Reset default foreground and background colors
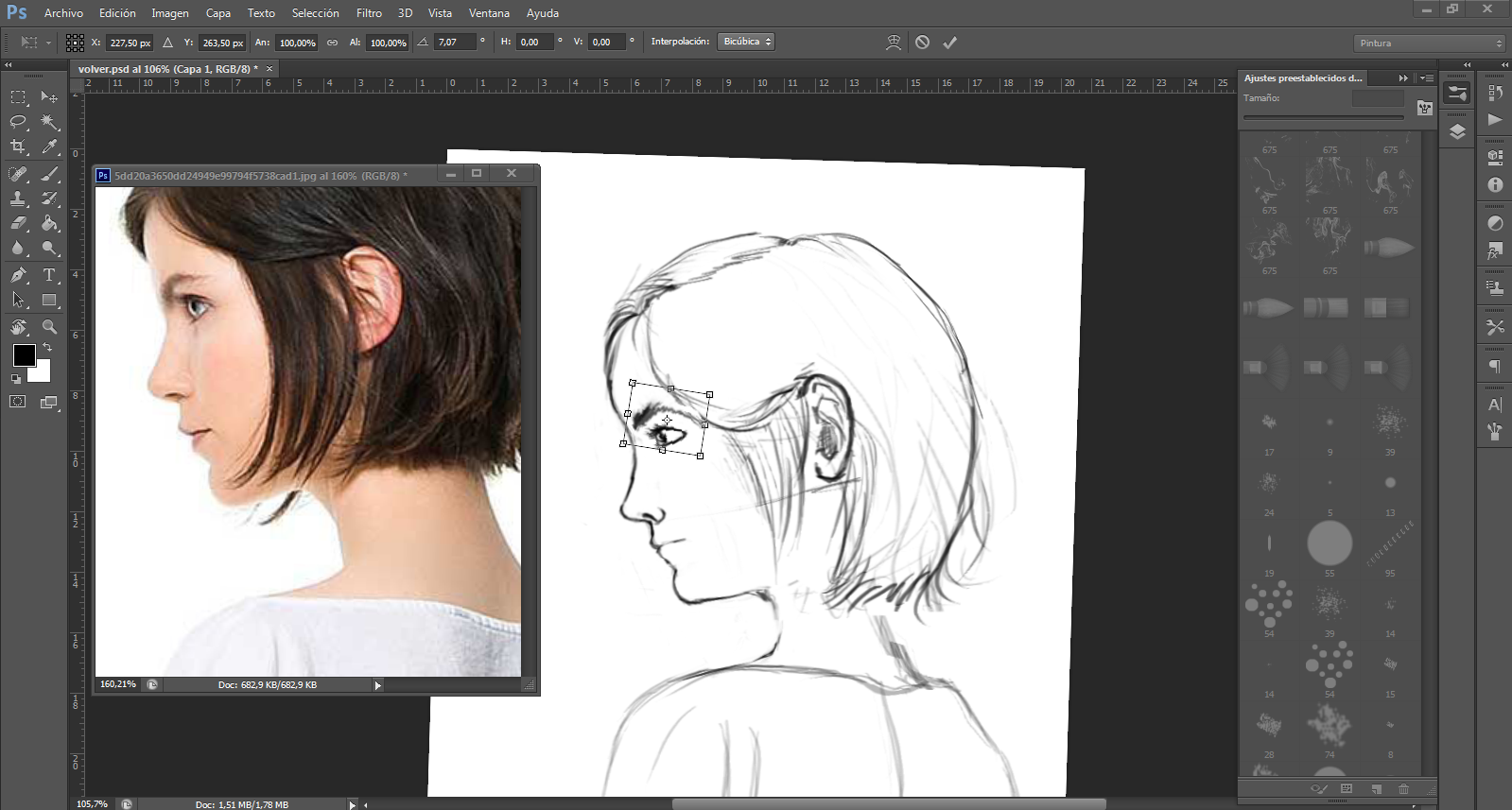The width and height of the screenshot is (1512, 810). (15, 379)
